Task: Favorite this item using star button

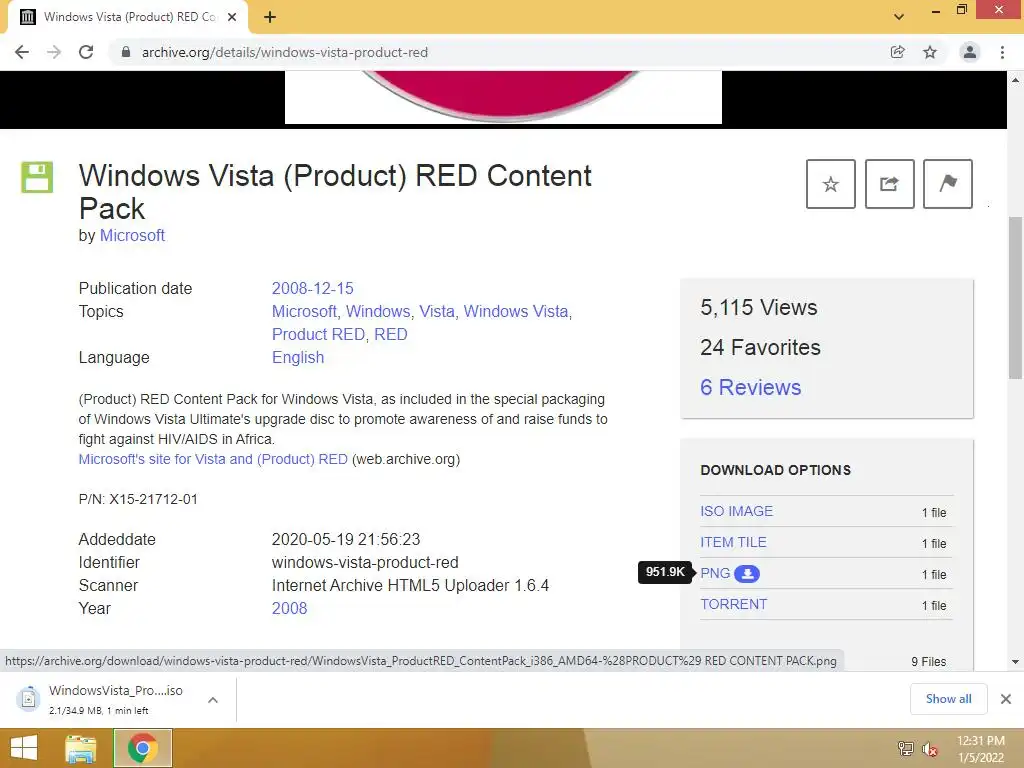Action: [831, 184]
